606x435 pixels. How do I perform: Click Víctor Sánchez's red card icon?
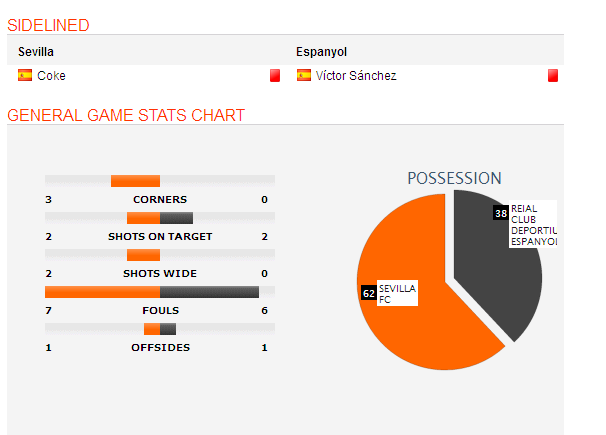(552, 75)
